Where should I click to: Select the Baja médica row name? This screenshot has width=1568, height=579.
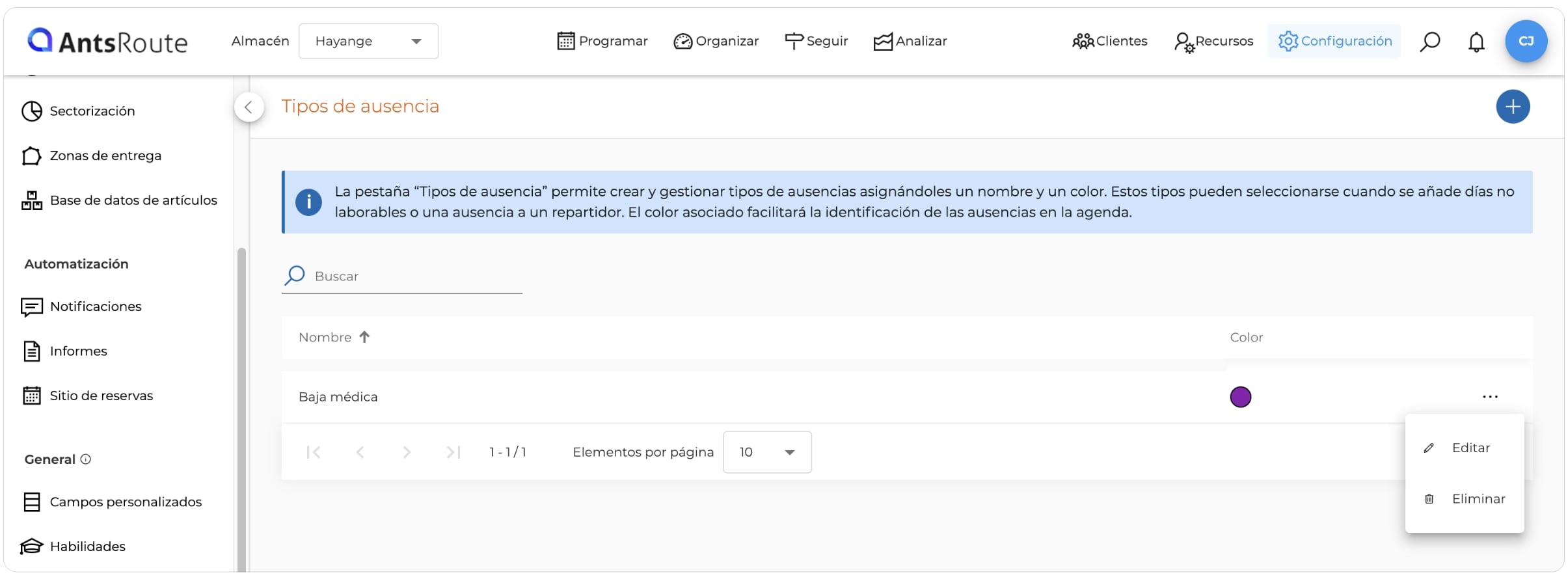[x=338, y=397]
